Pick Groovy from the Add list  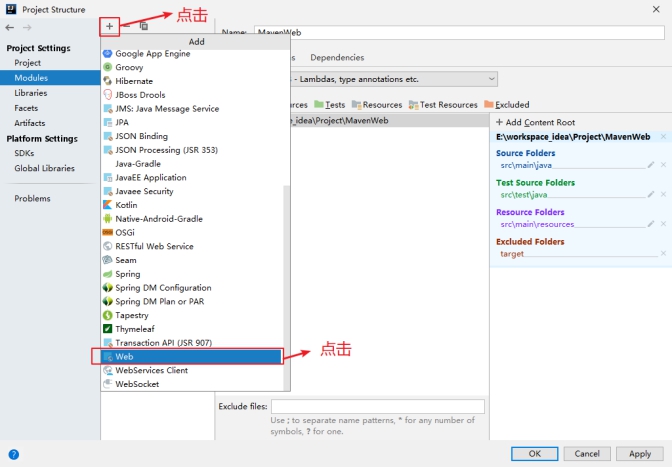click(x=129, y=67)
